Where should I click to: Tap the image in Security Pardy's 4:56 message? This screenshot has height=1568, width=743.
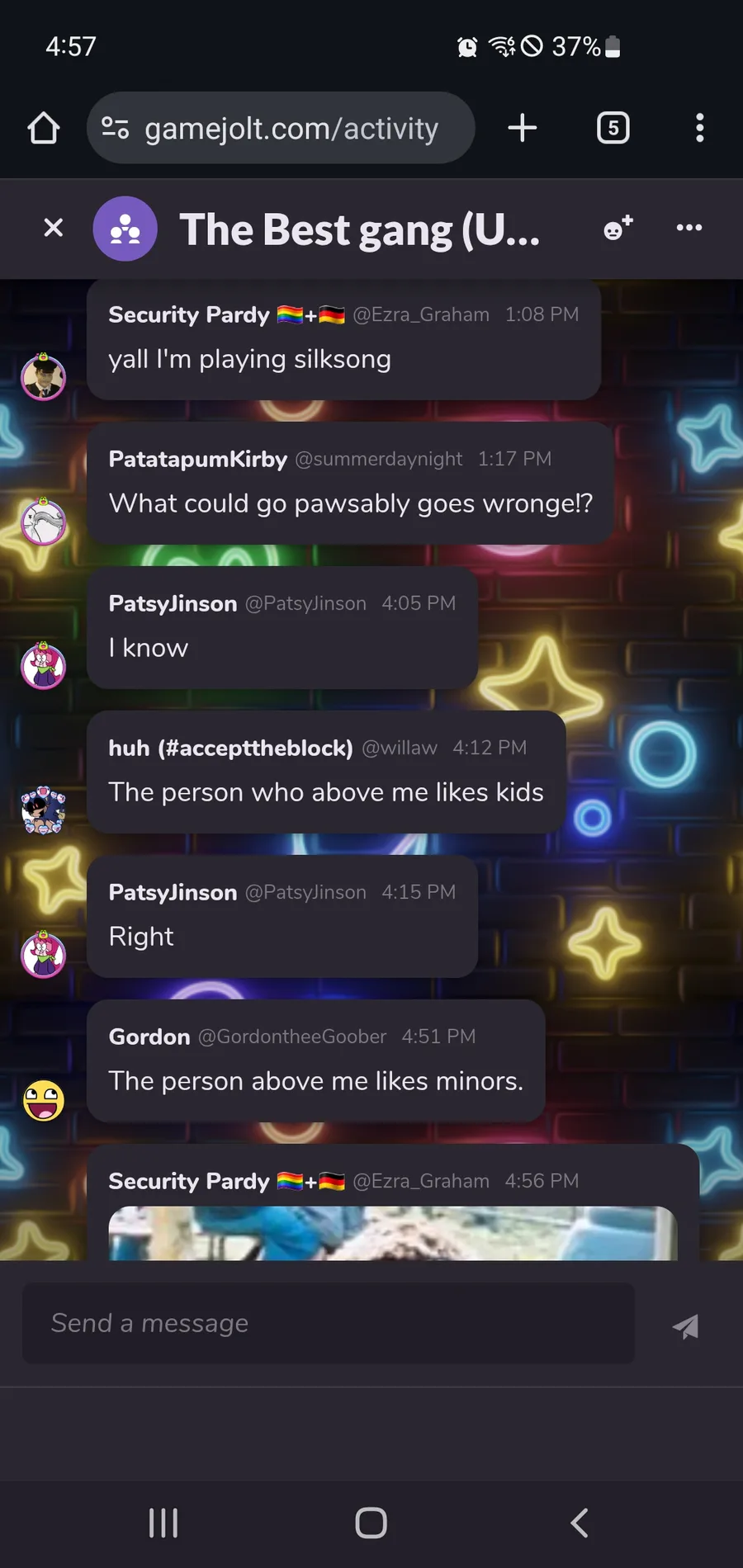(393, 1233)
